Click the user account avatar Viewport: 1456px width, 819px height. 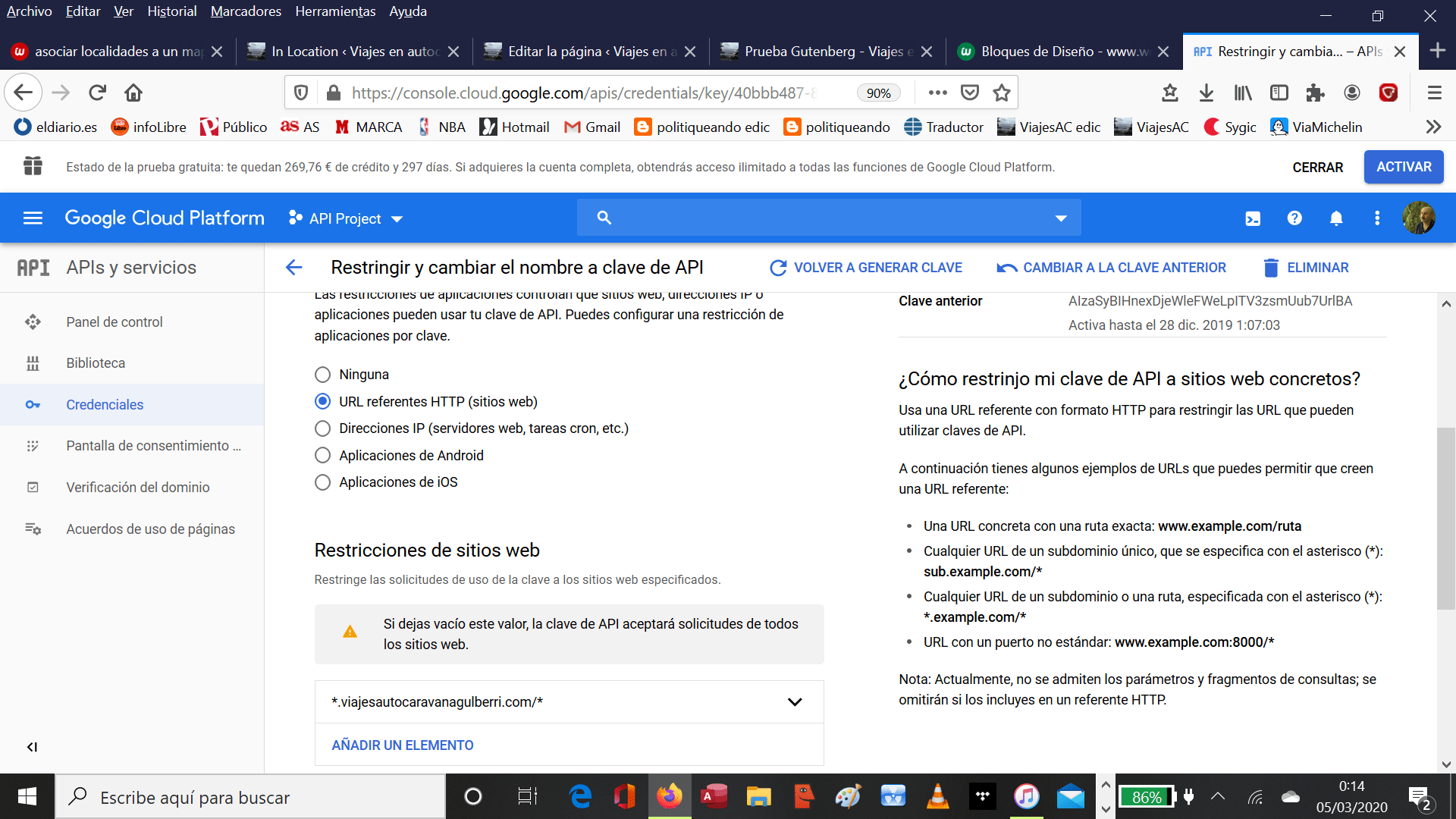coord(1418,218)
